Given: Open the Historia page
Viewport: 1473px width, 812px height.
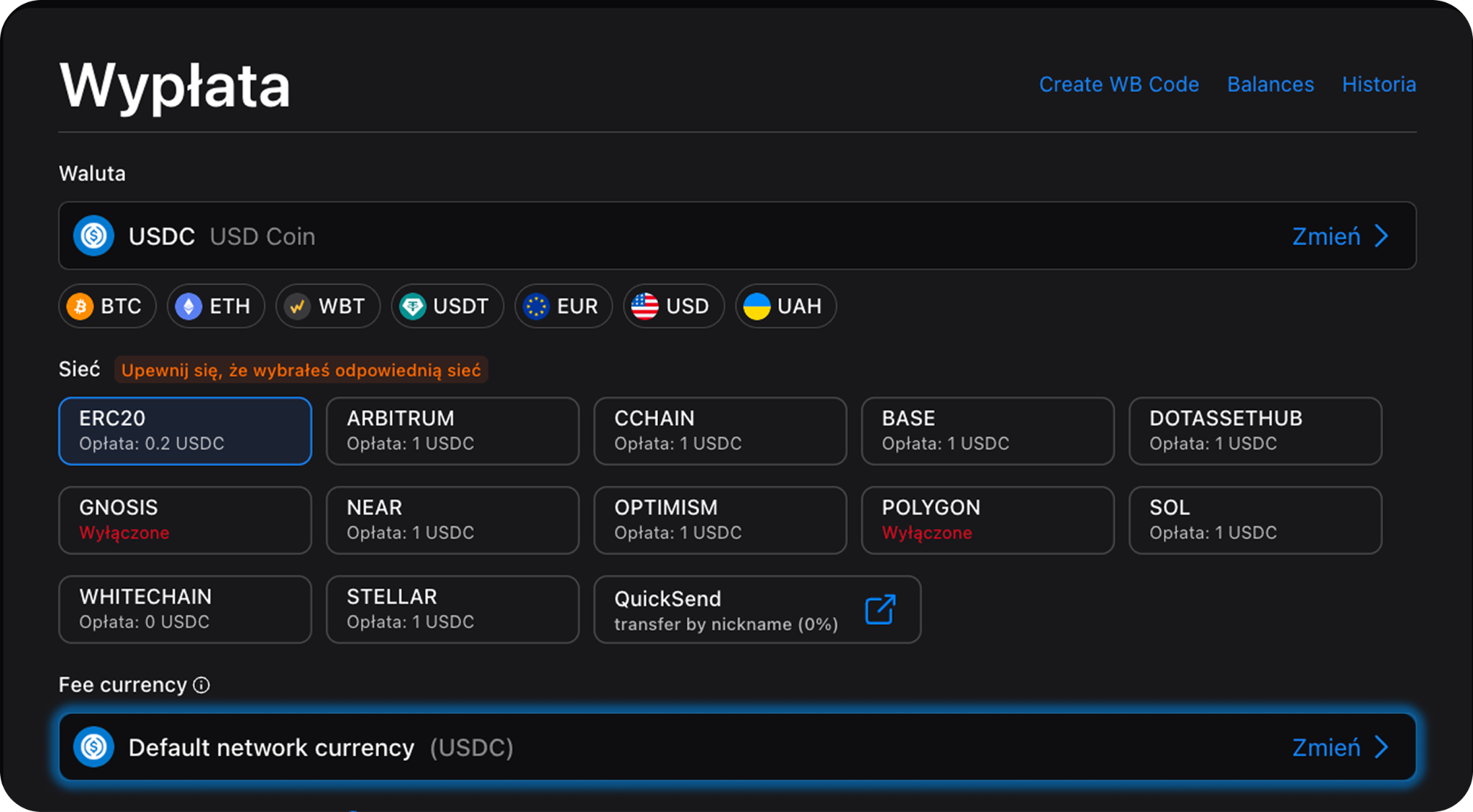Looking at the screenshot, I should (1379, 85).
